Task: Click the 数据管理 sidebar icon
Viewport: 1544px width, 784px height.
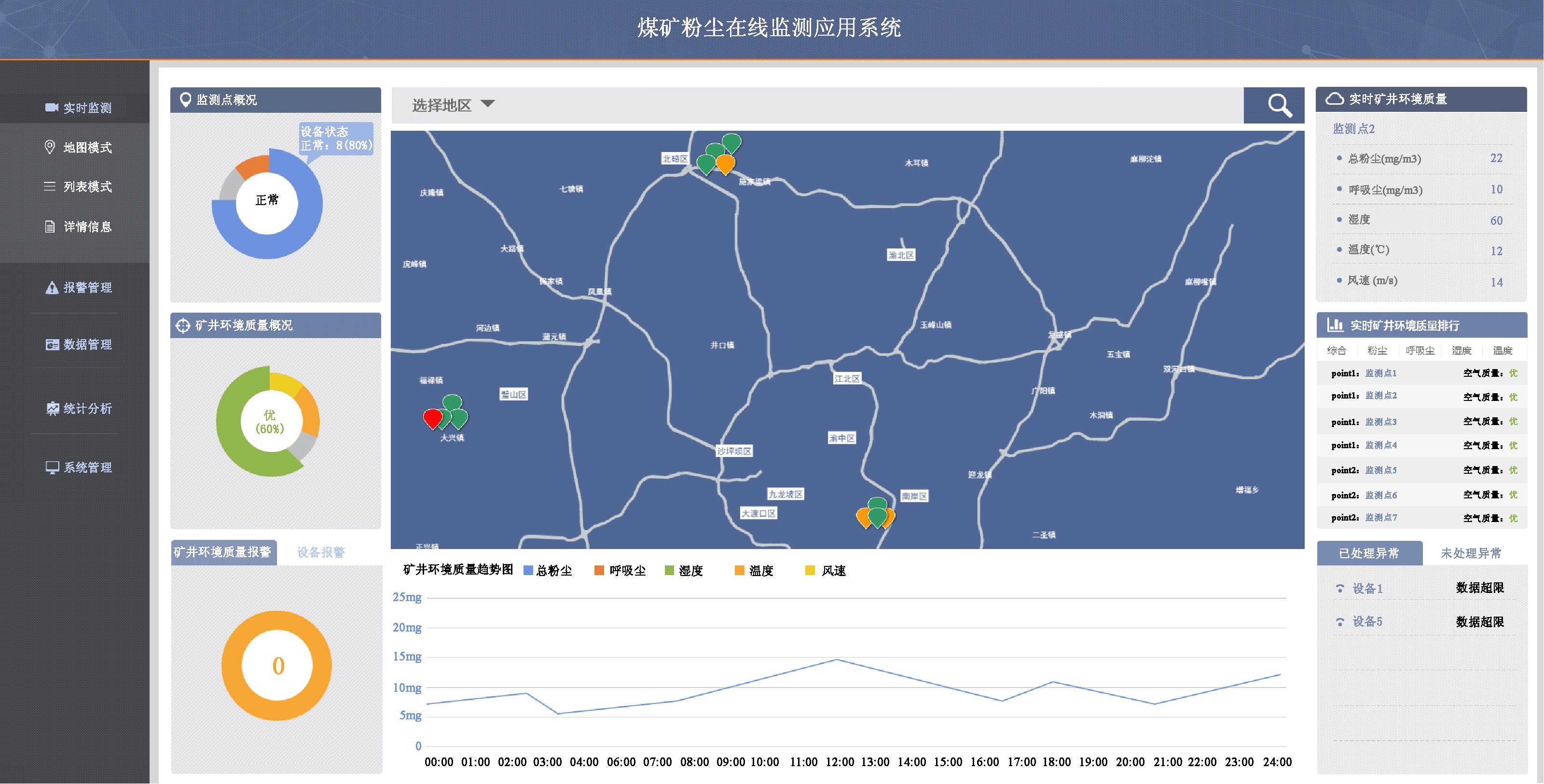Action: (x=52, y=344)
